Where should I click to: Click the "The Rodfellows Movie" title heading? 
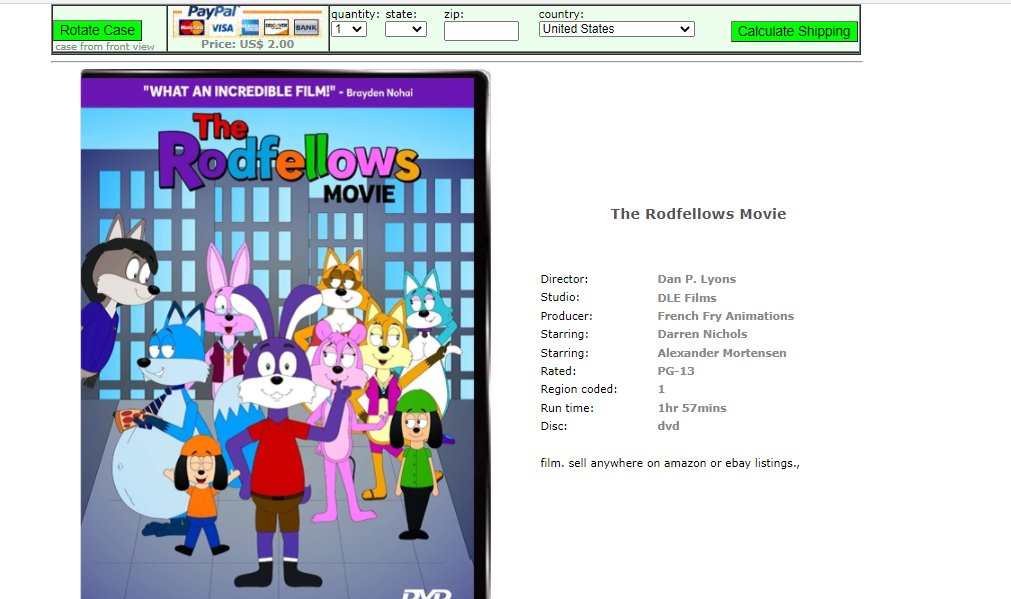pyautogui.click(x=698, y=214)
